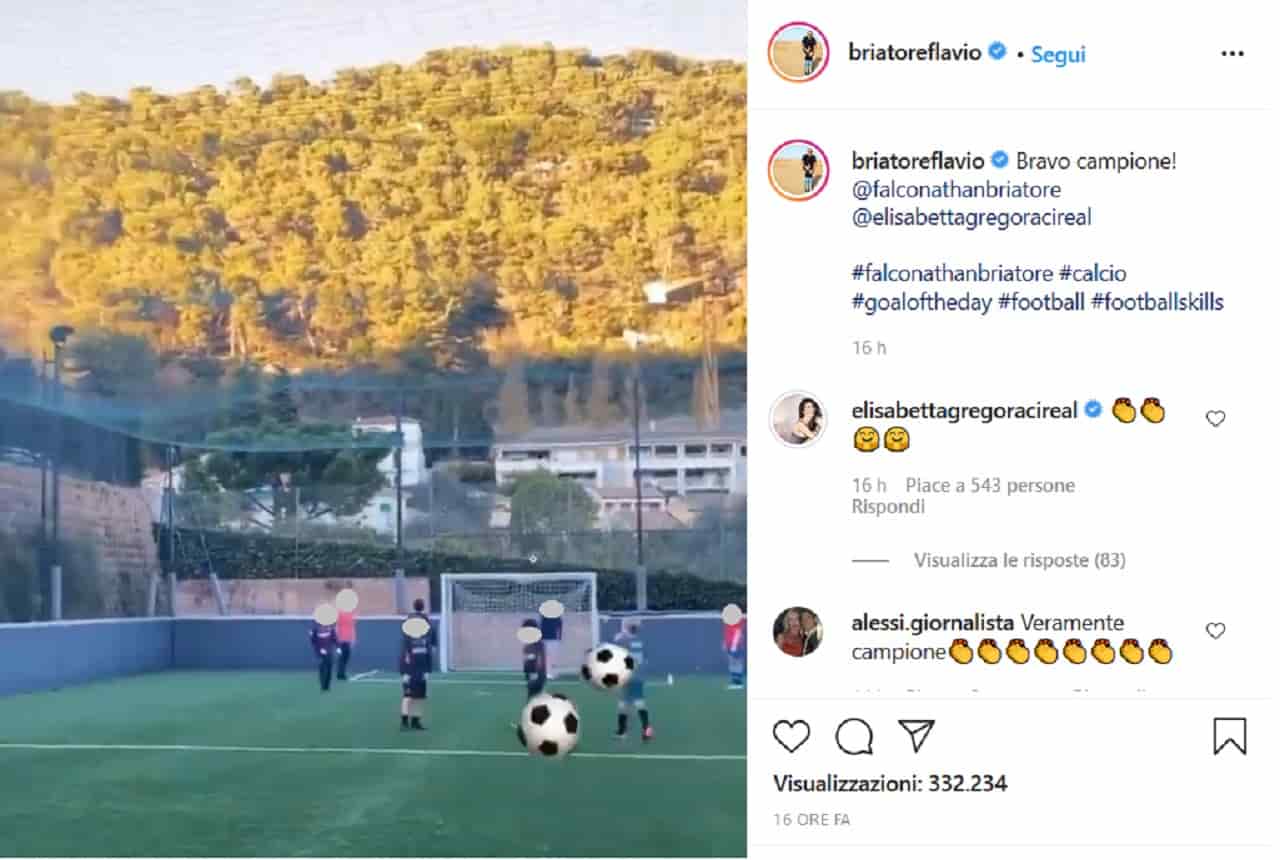Viewport: 1280px width, 860px height.
Task: Open the three-dot options menu
Action: coord(1232,53)
